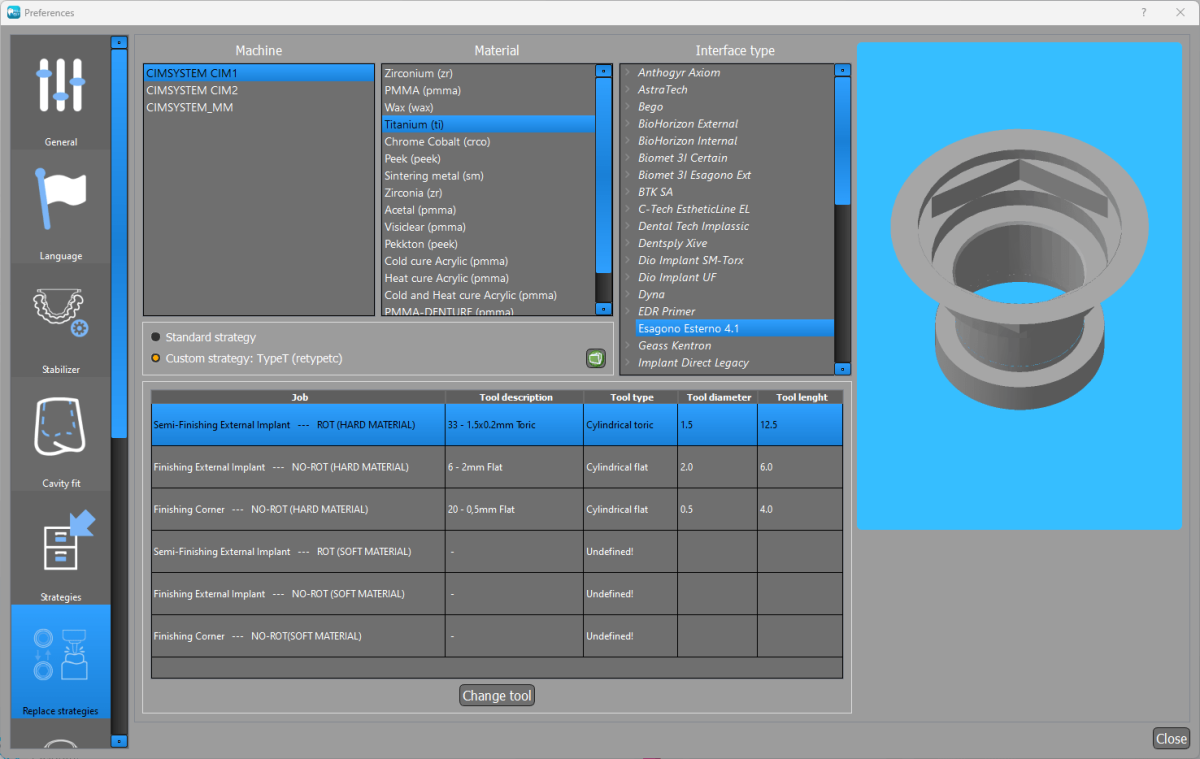Select Visiclear (pmma) material

point(488,227)
